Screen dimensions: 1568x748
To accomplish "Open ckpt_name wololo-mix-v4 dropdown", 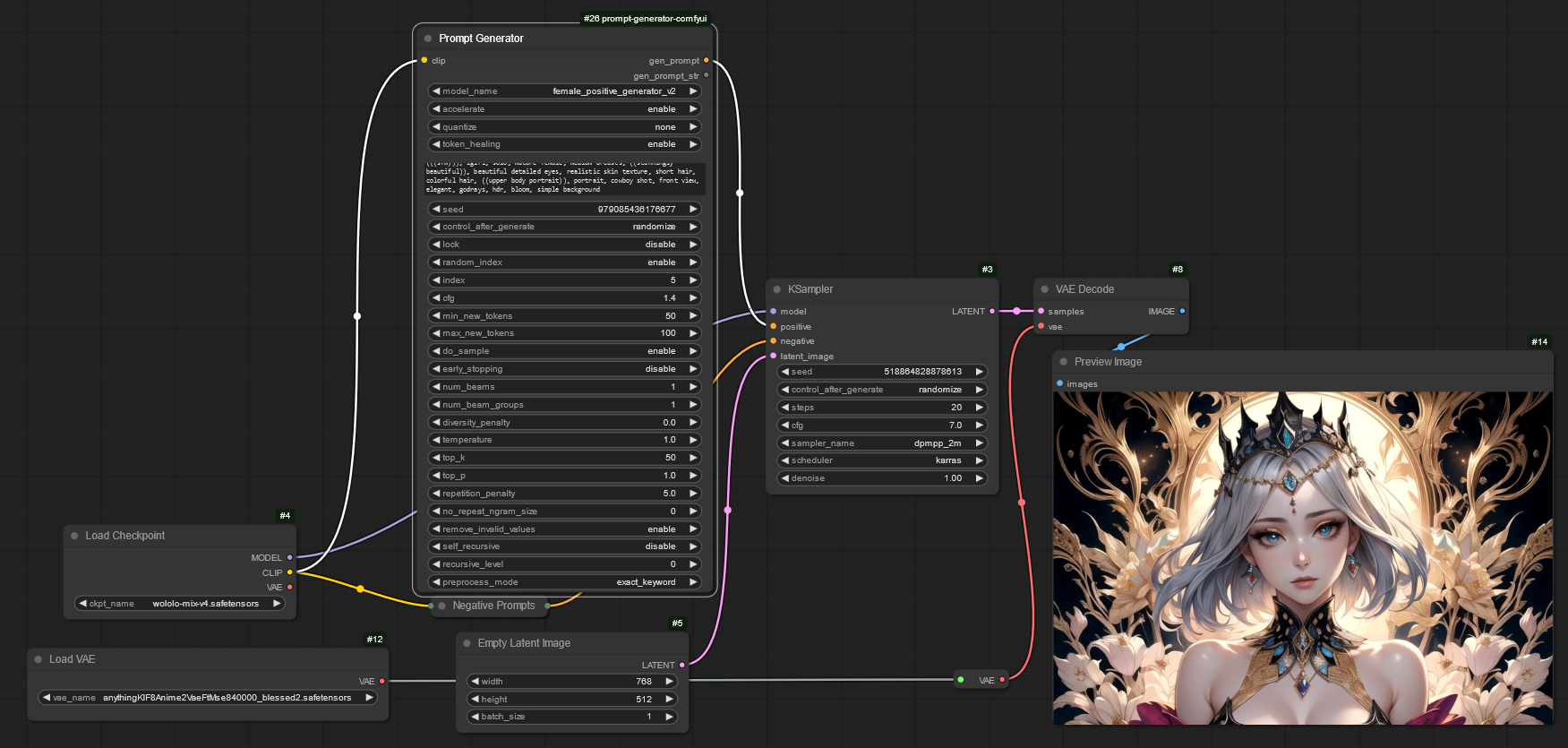I will [180, 604].
